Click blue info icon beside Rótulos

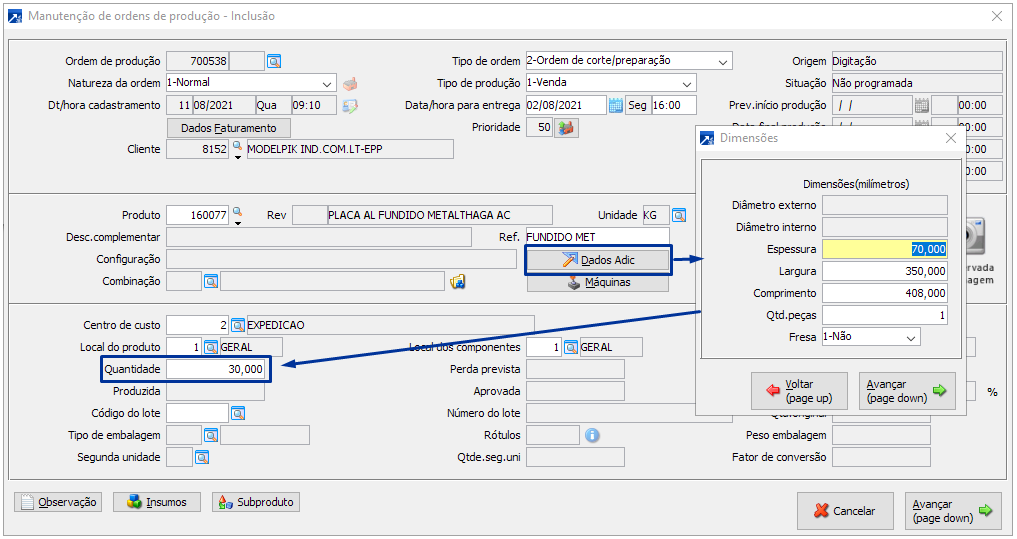coord(592,435)
